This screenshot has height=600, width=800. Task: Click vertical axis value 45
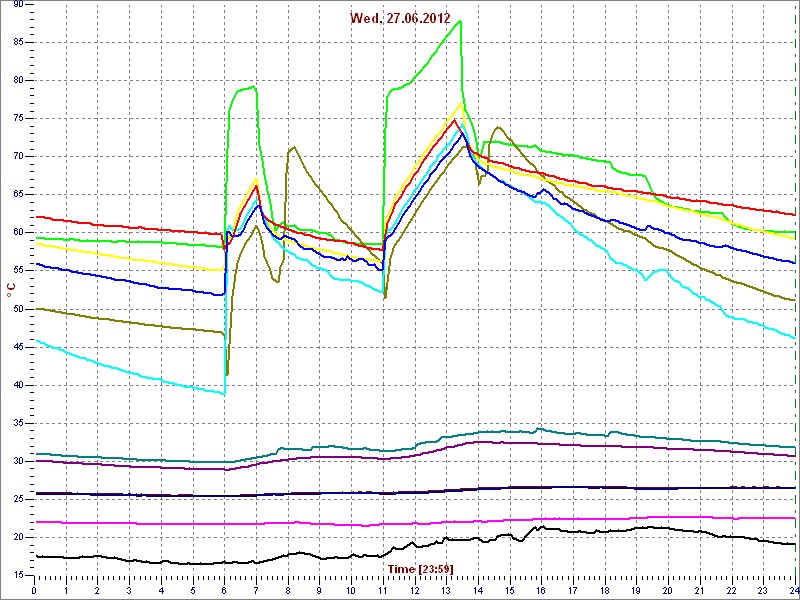click(x=18, y=347)
